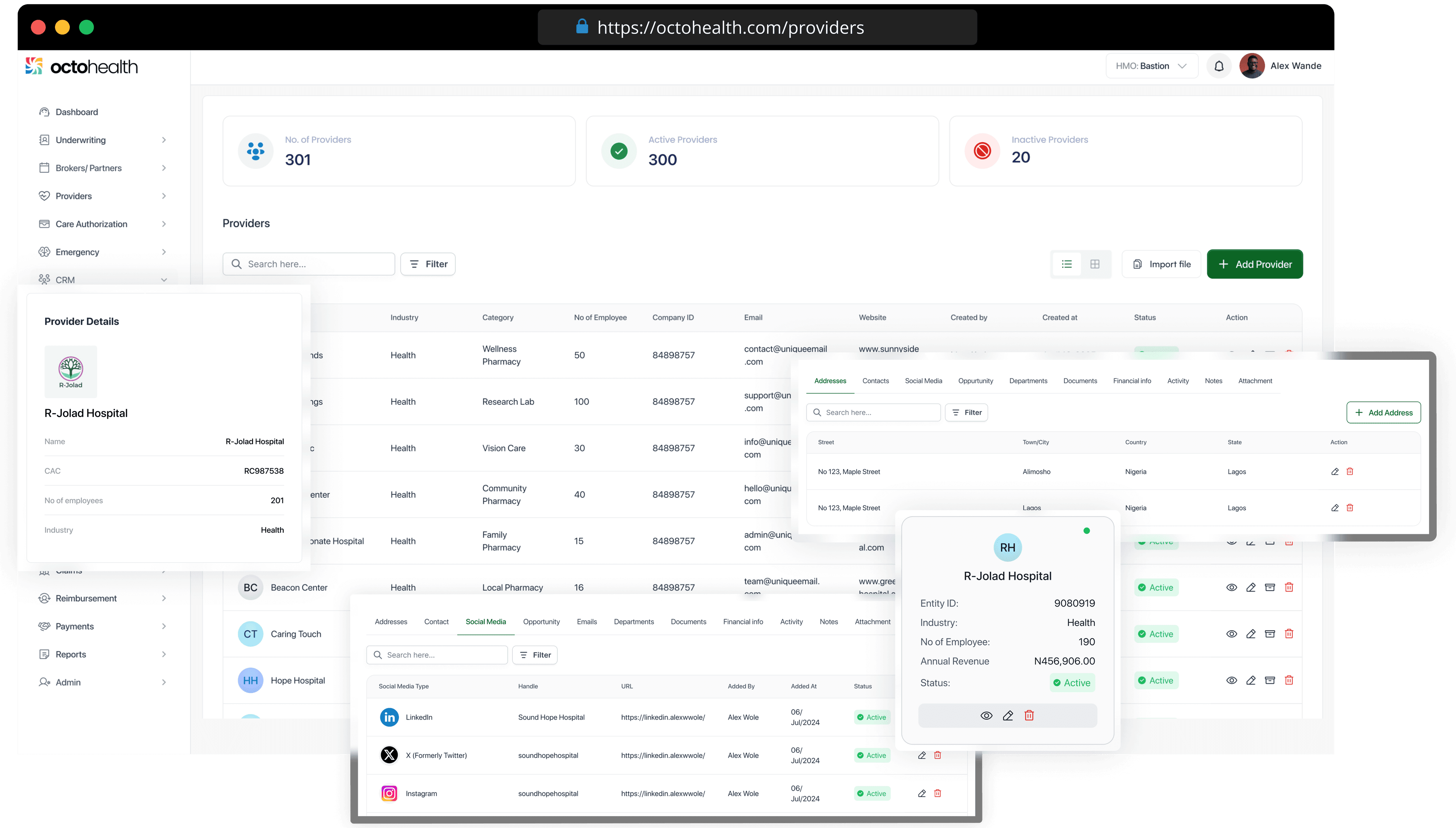
Task: Edit the Caring Touch provider row
Action: point(1250,634)
